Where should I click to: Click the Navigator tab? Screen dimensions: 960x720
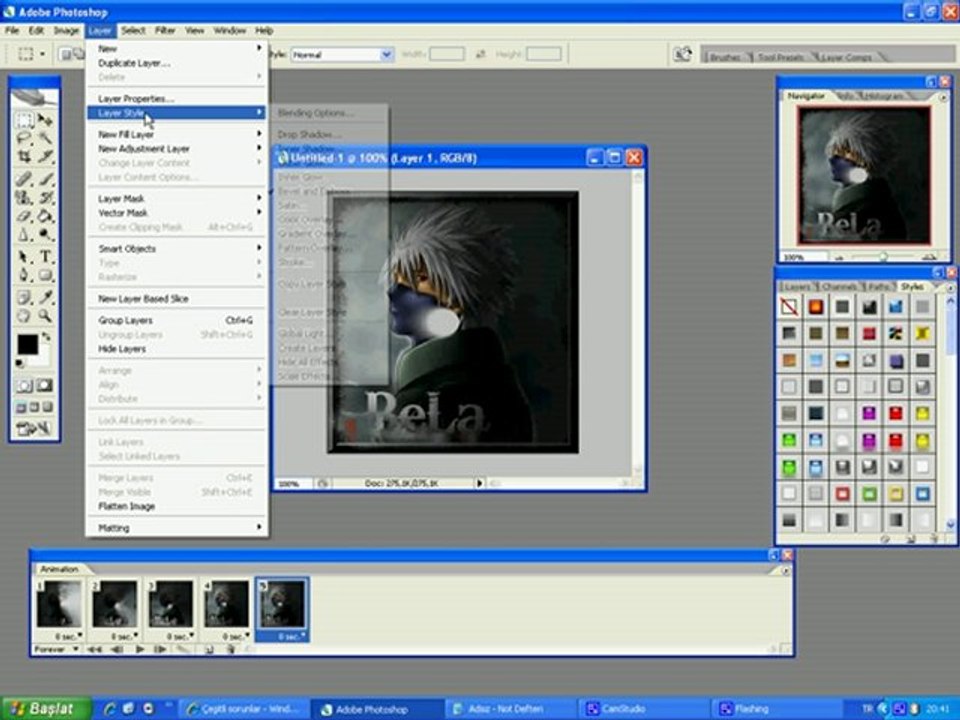[x=806, y=96]
